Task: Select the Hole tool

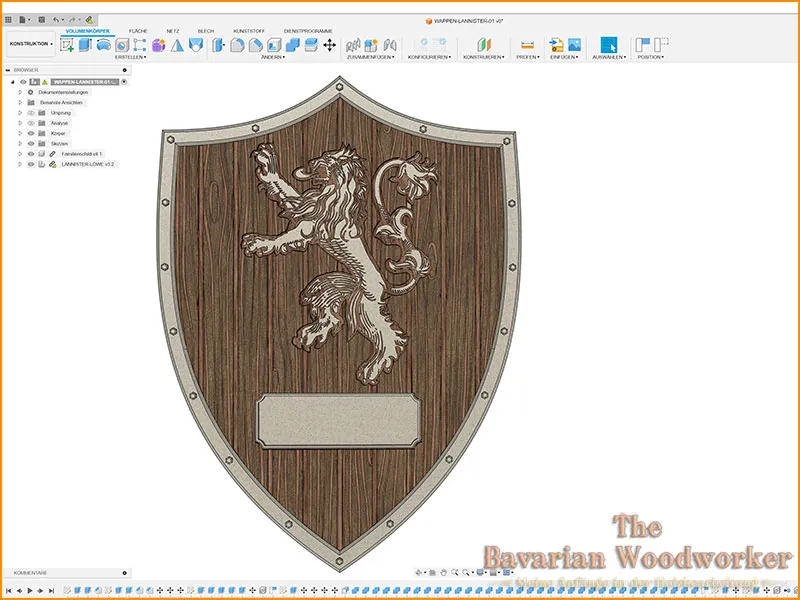Action: 122,45
